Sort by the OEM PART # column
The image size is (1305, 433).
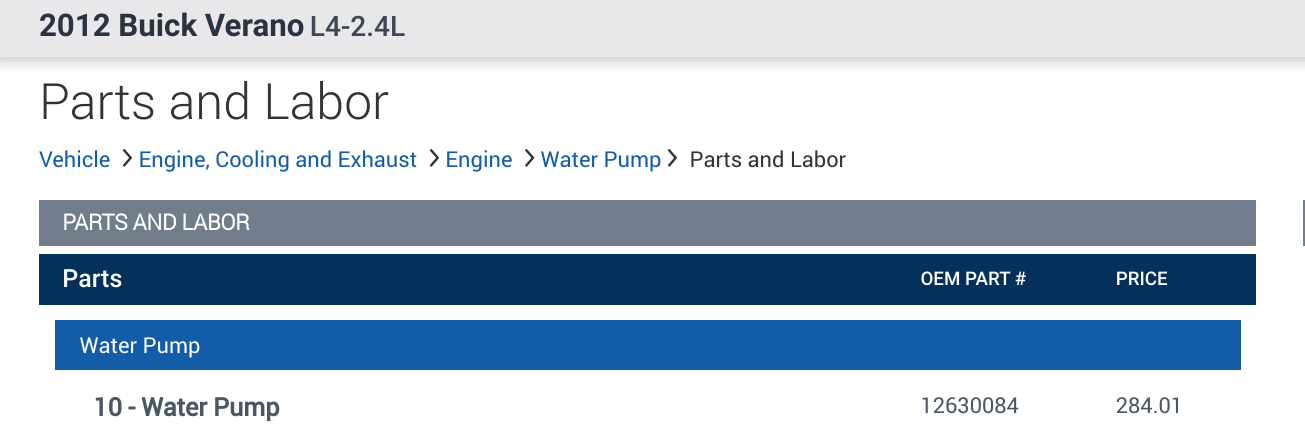click(x=973, y=280)
